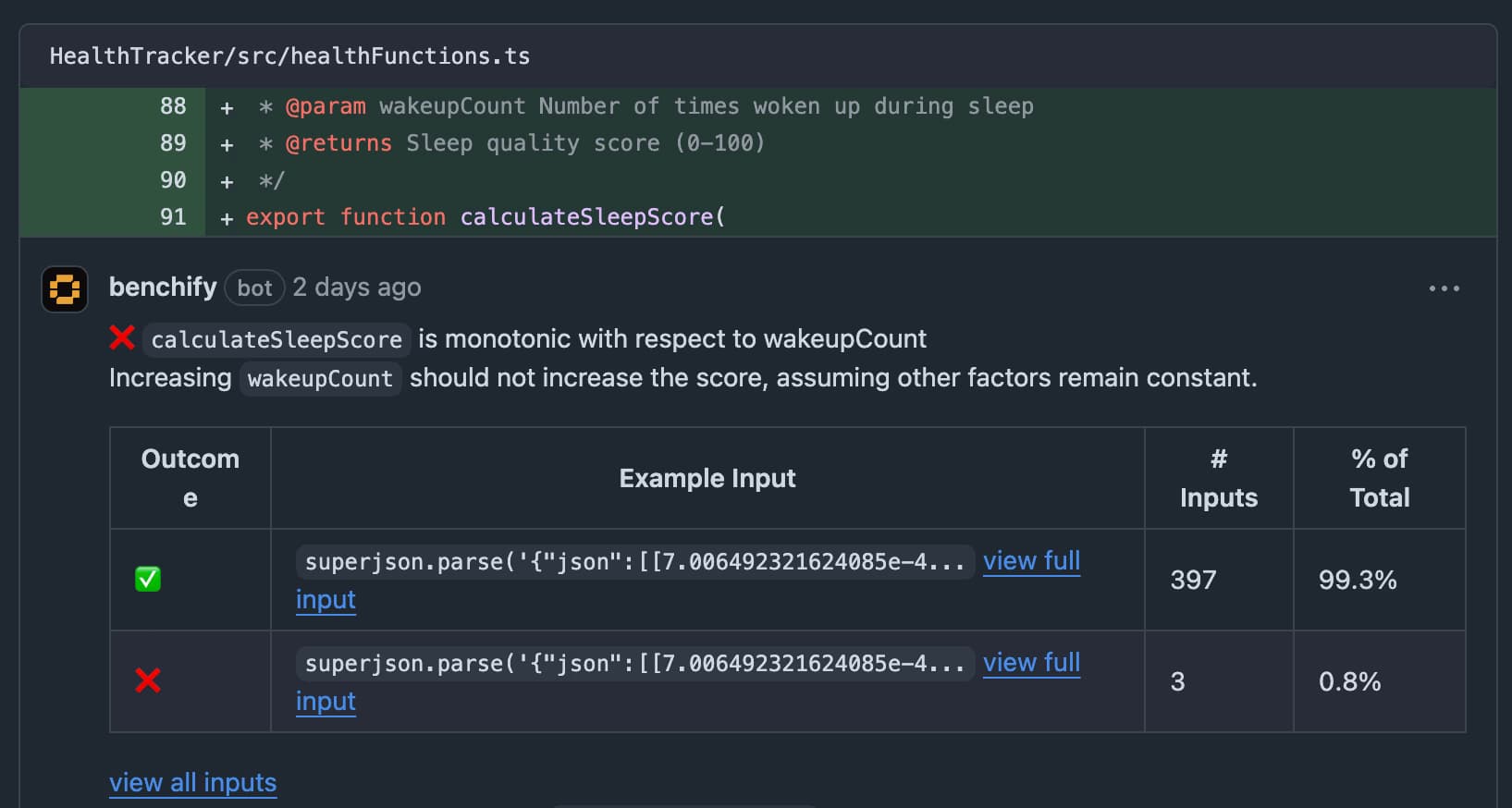Image resolution: width=1512 pixels, height=808 pixels.
Task: Select the wakeupCount code chip
Action: click(320, 378)
